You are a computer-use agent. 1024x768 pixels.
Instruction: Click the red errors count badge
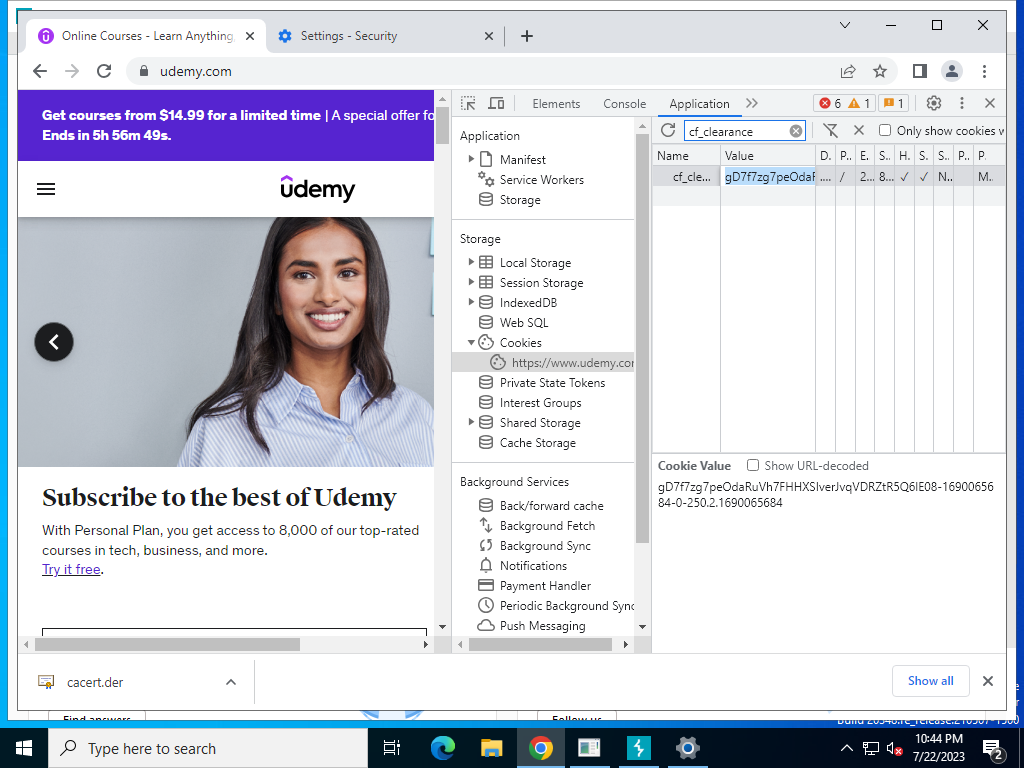click(x=830, y=103)
